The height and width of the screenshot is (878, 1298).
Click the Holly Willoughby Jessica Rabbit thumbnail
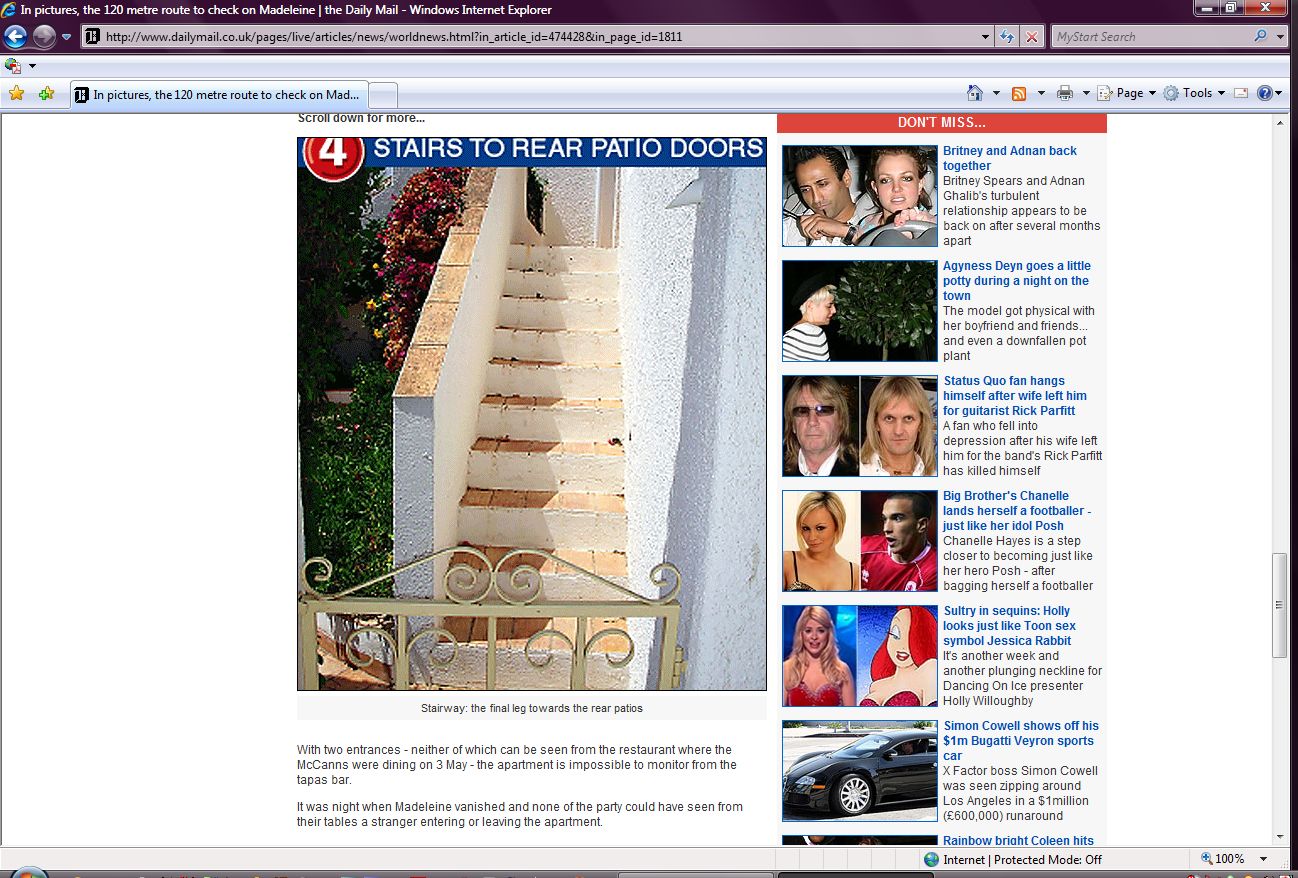coord(859,656)
